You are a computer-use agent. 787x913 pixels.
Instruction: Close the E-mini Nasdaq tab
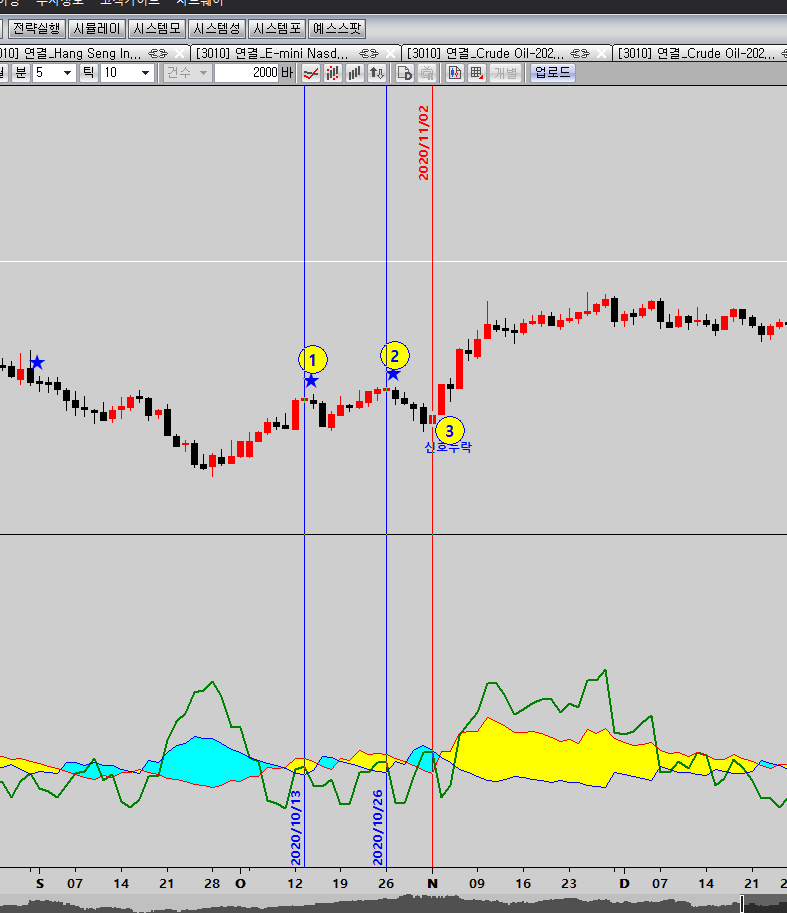pos(392,52)
